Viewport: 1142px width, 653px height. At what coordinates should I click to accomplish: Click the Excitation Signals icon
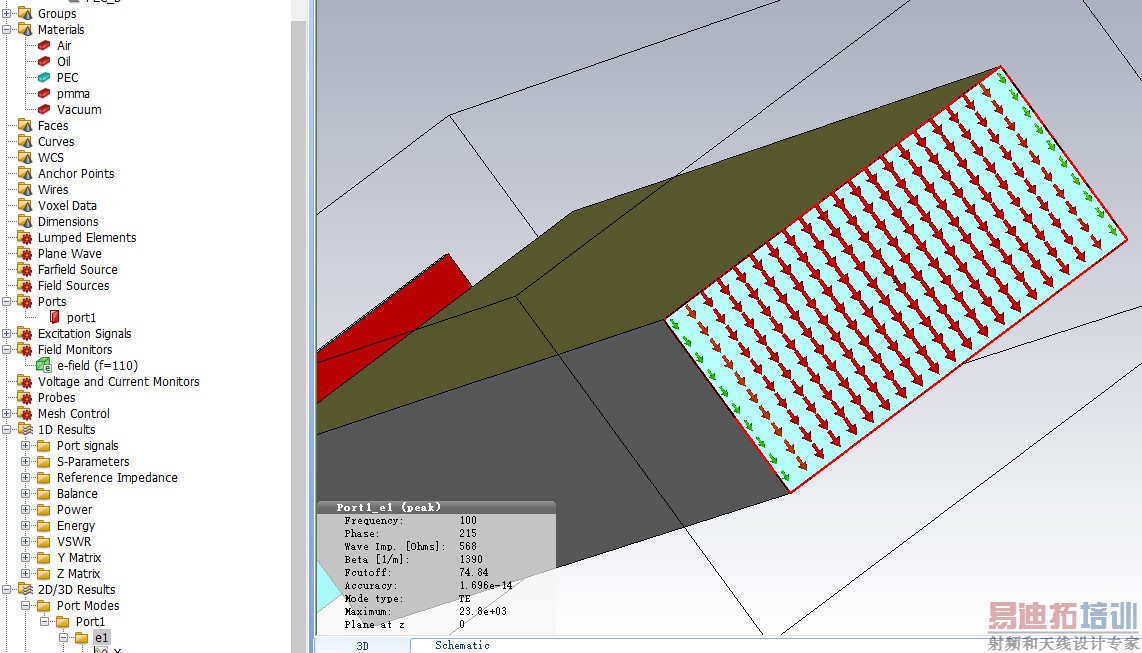pos(25,333)
